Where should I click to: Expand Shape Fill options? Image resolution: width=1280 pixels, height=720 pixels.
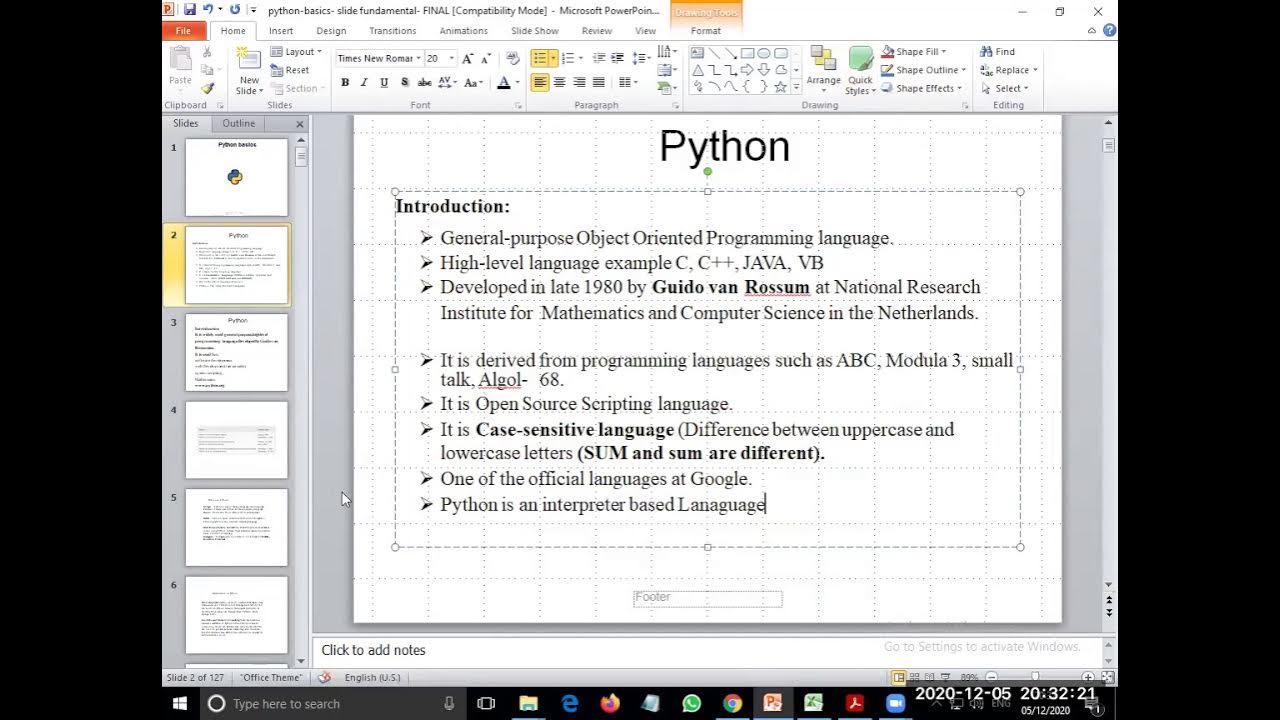(913, 52)
